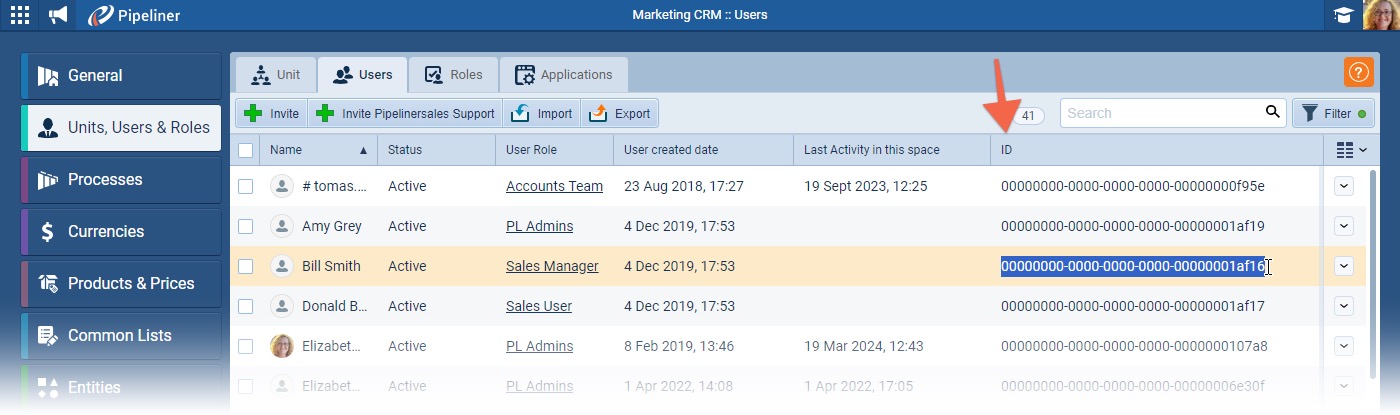The image size is (1400, 415).
Task: Open the Filter button
Action: point(1334,114)
